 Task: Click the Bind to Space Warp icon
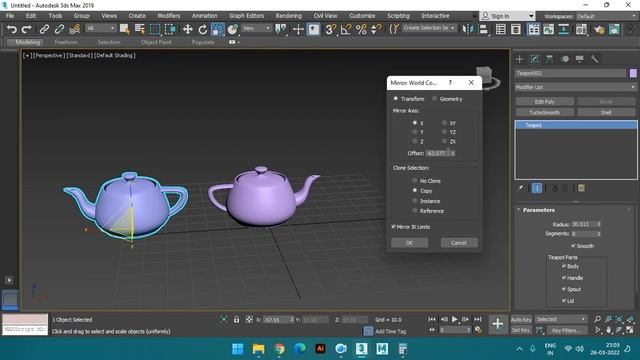coord(74,29)
